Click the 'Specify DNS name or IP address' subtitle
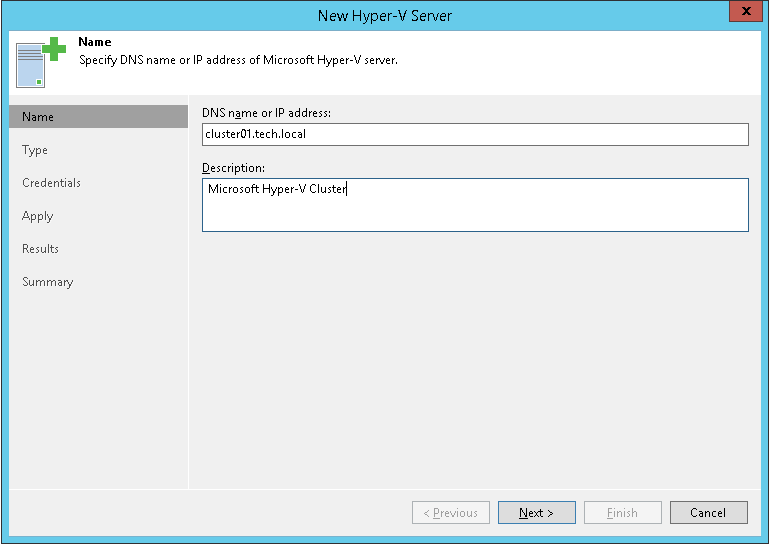771x544 pixels. pos(238,60)
